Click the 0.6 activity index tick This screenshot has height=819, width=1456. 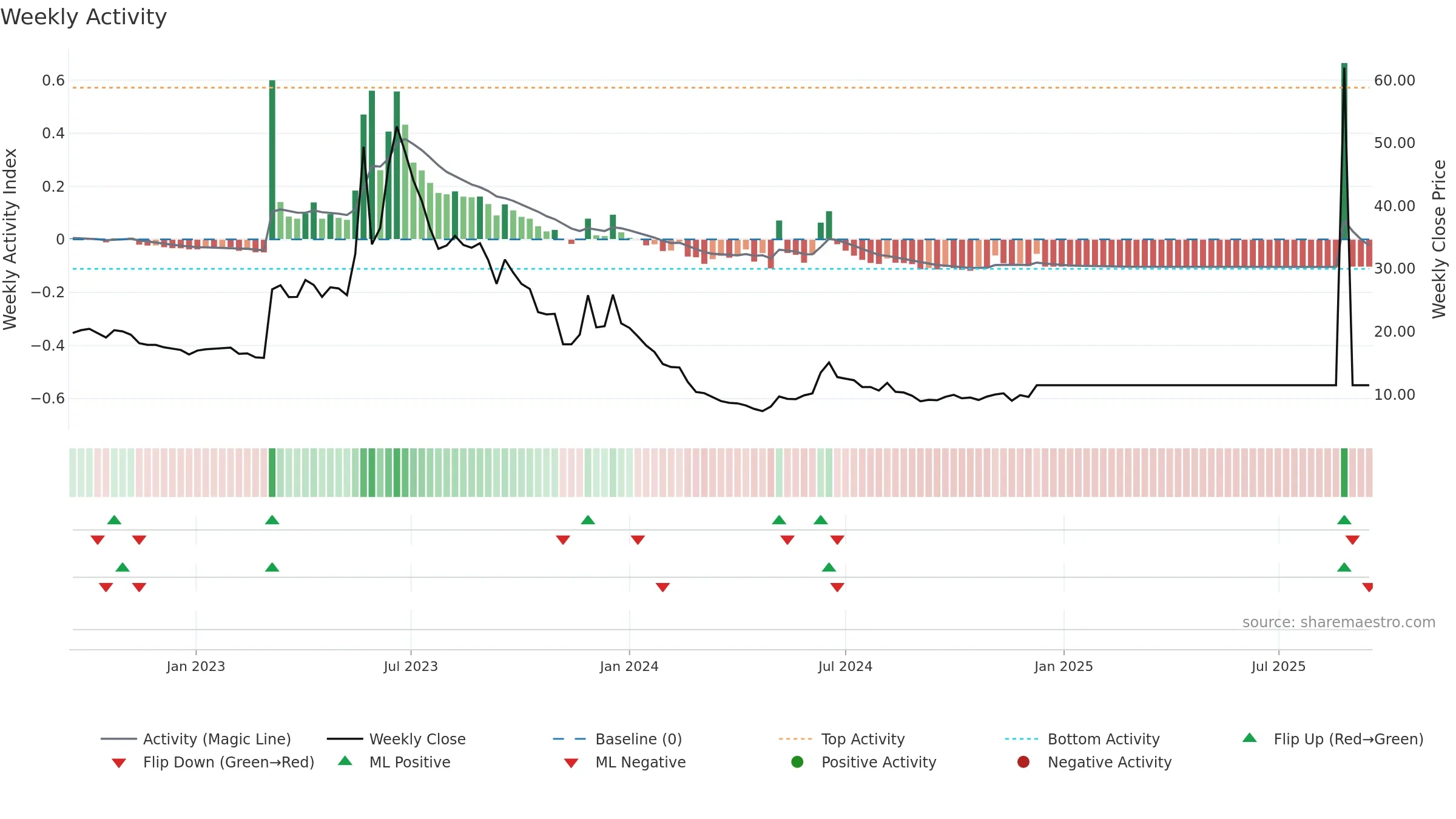[x=53, y=80]
